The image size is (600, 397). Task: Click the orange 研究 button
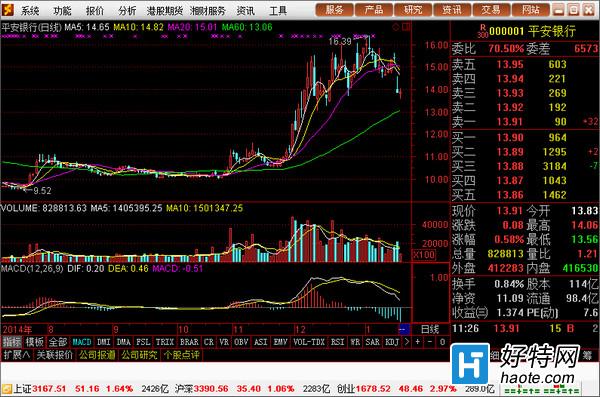(413, 10)
